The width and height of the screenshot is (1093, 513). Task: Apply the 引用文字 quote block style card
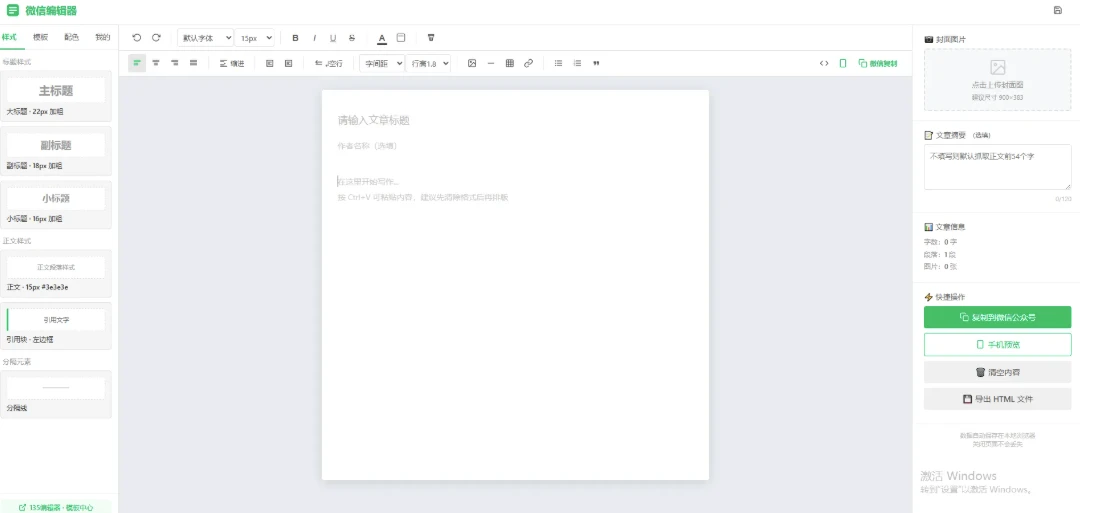[56, 326]
